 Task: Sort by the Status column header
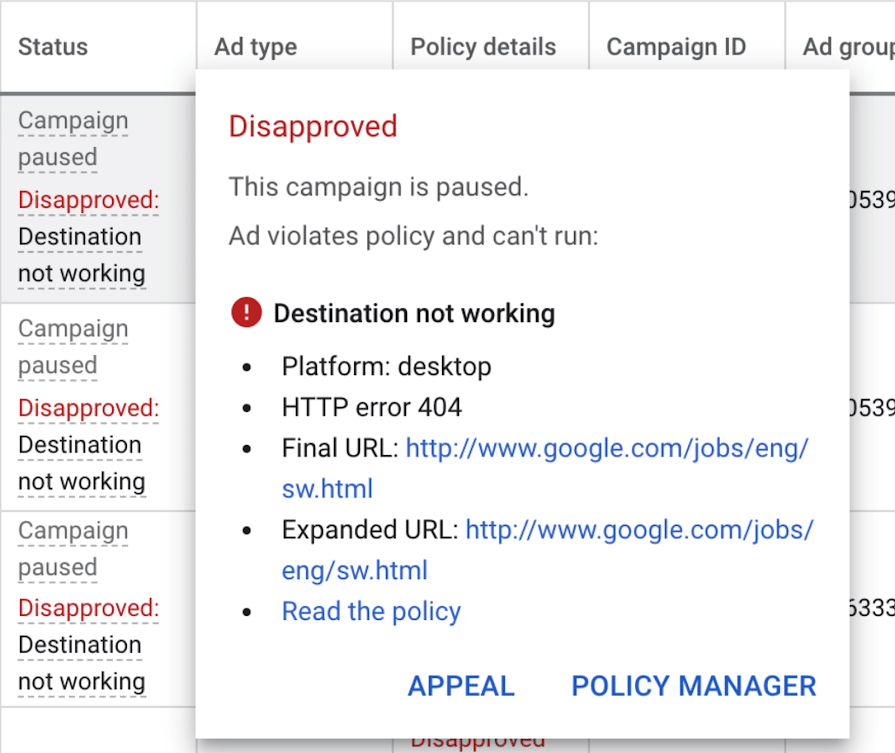click(x=52, y=47)
